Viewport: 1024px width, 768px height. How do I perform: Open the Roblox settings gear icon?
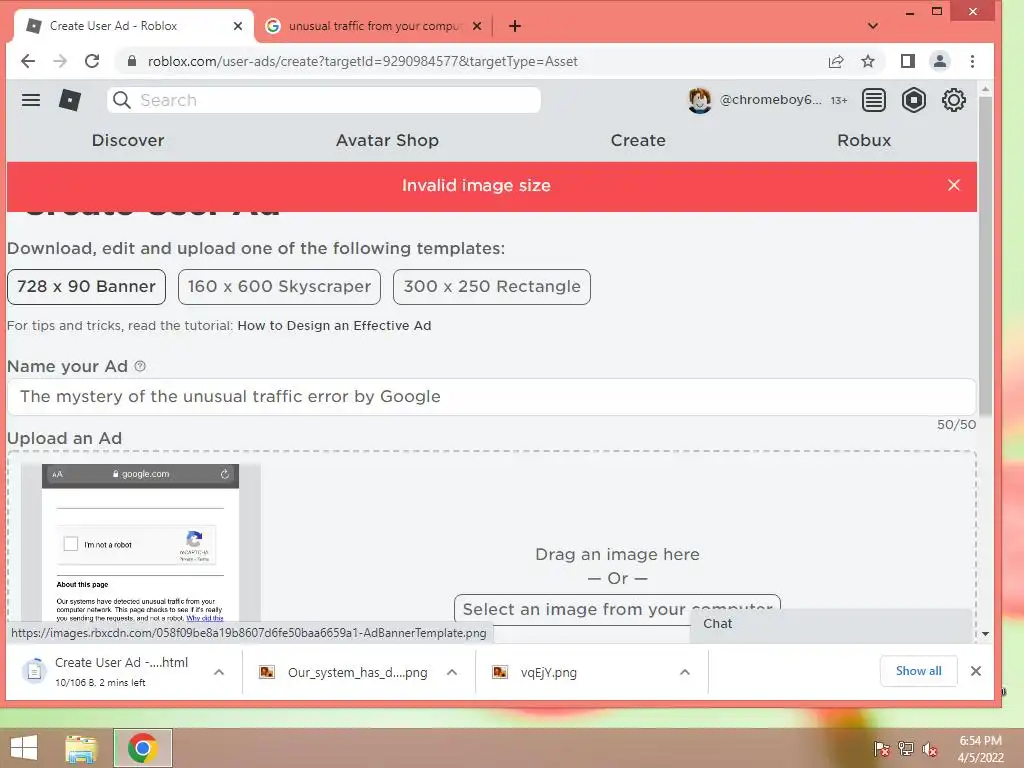pyautogui.click(x=953, y=100)
